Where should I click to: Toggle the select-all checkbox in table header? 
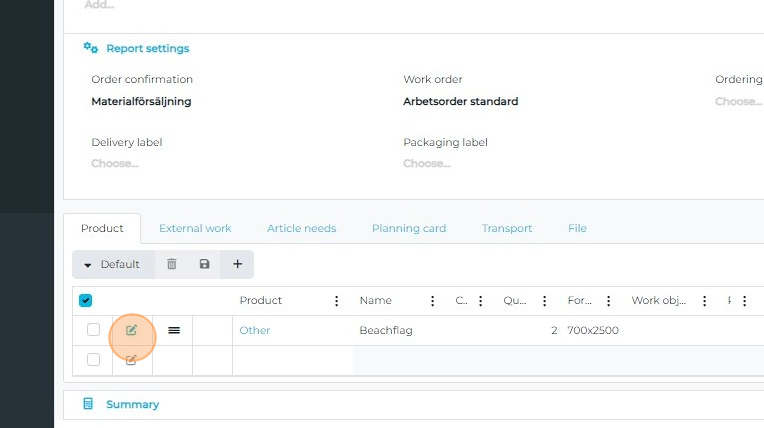coord(86,300)
